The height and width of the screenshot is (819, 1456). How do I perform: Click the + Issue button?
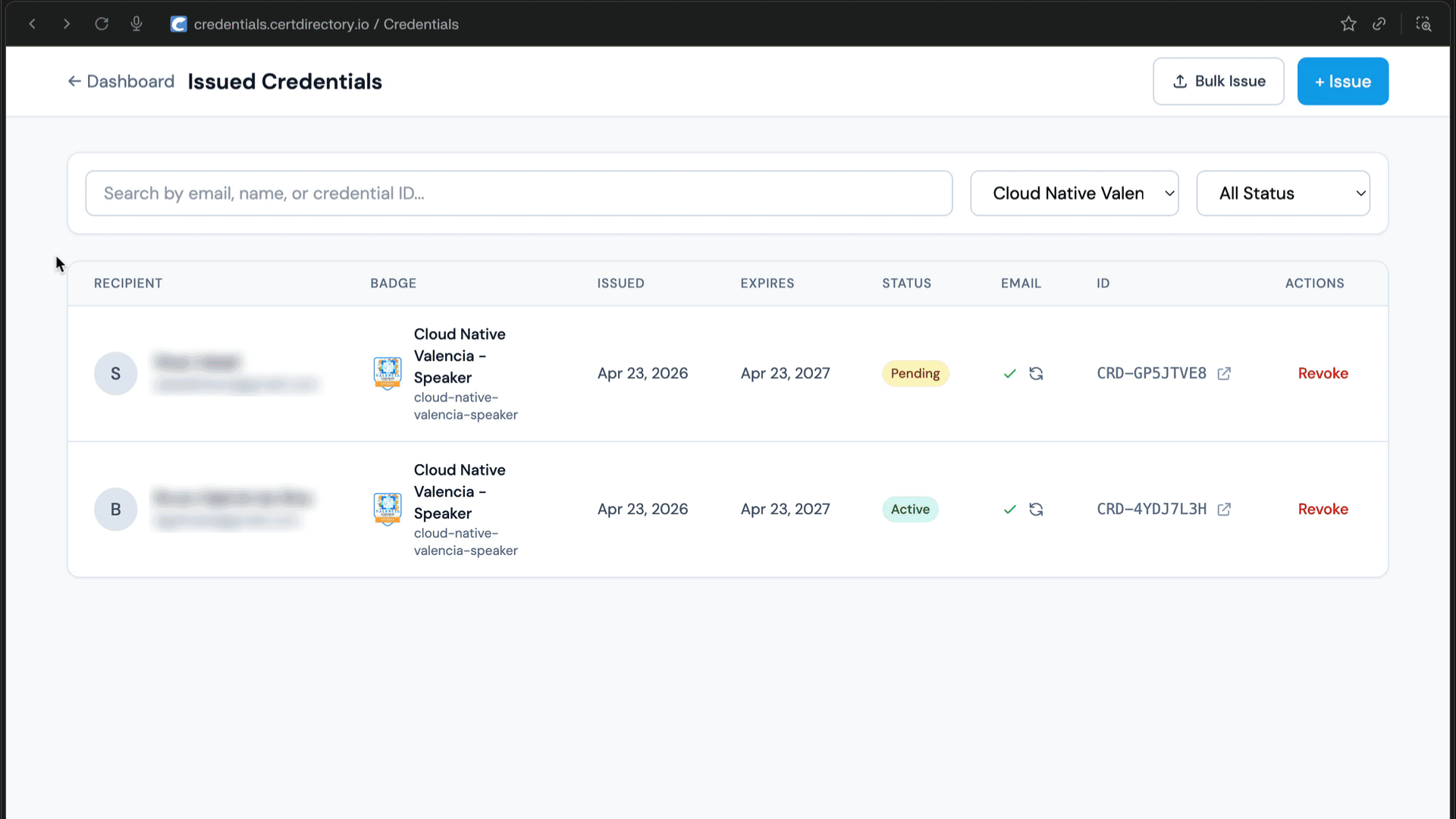1343,81
